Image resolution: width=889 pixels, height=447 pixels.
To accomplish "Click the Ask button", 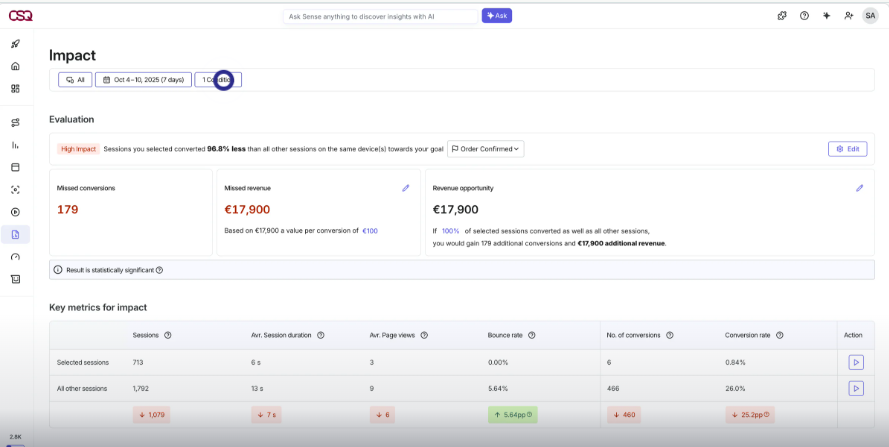I will click(x=497, y=16).
